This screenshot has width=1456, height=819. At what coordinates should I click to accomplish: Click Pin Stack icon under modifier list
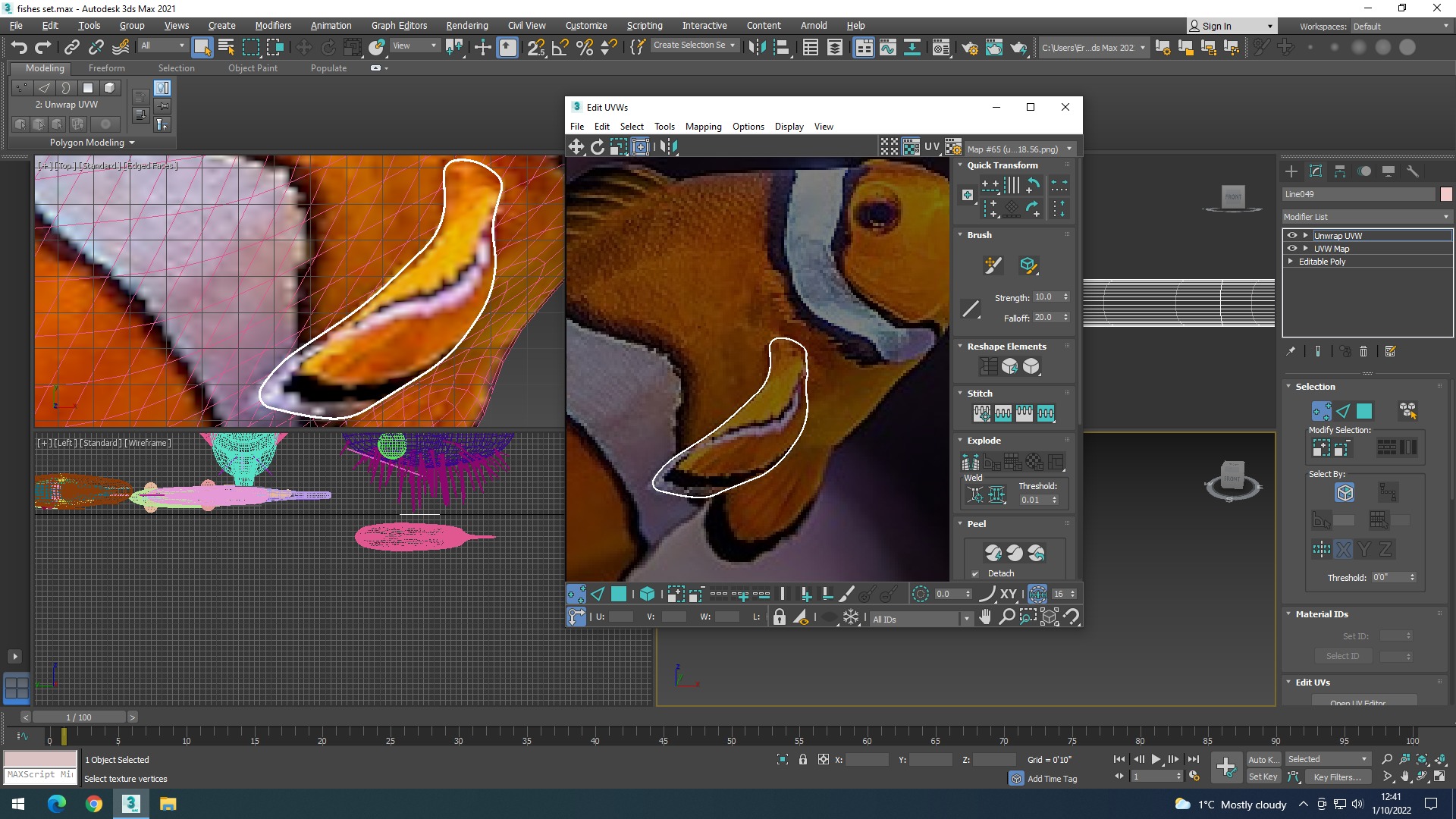click(1291, 351)
